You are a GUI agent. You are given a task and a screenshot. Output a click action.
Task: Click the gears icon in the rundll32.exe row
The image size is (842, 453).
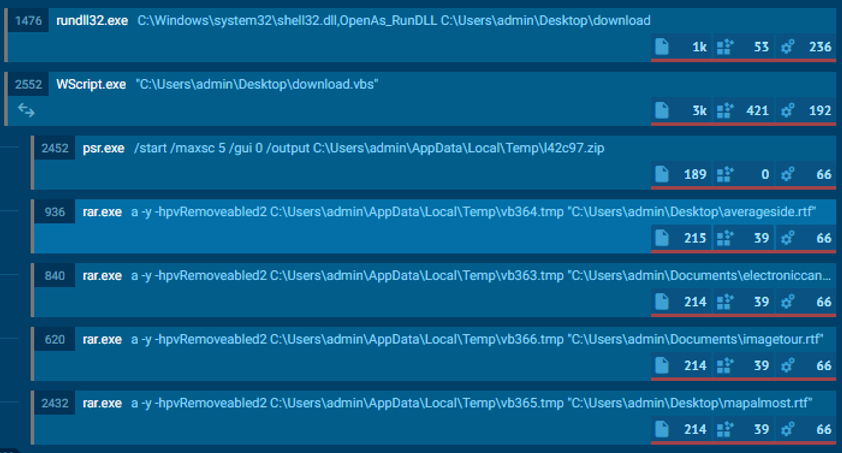pyautogui.click(x=787, y=47)
